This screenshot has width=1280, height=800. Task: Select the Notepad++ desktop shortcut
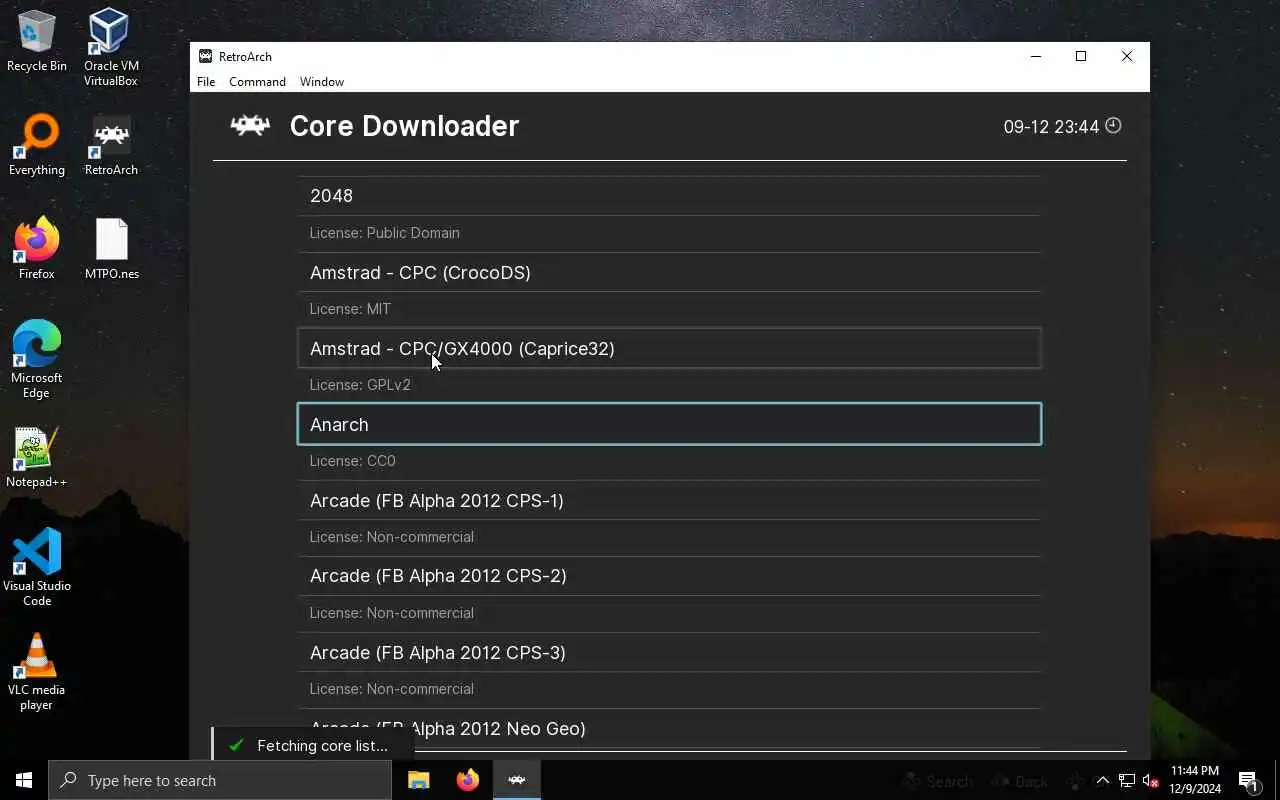[x=37, y=458]
